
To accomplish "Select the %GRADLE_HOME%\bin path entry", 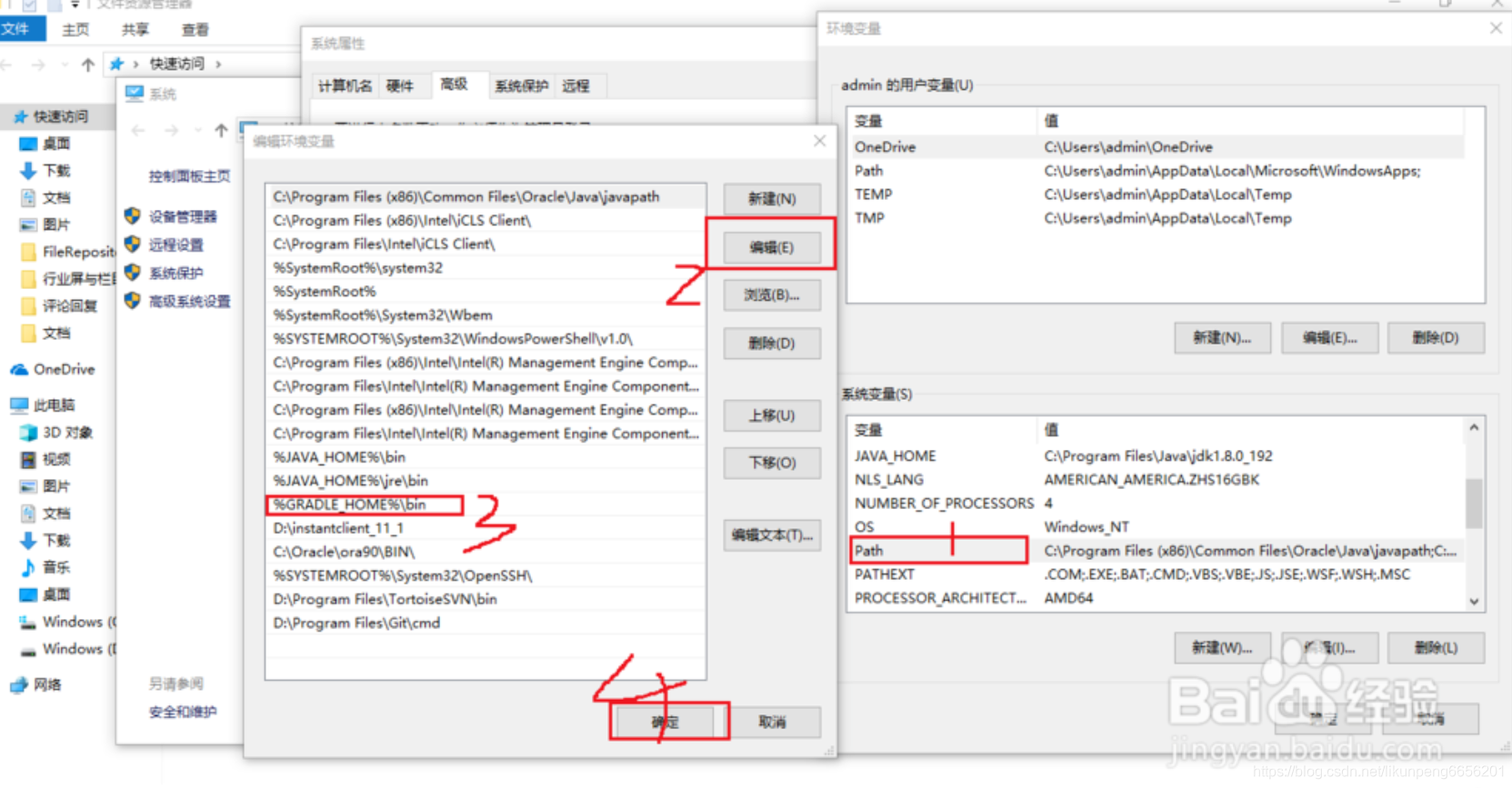I will click(486, 504).
